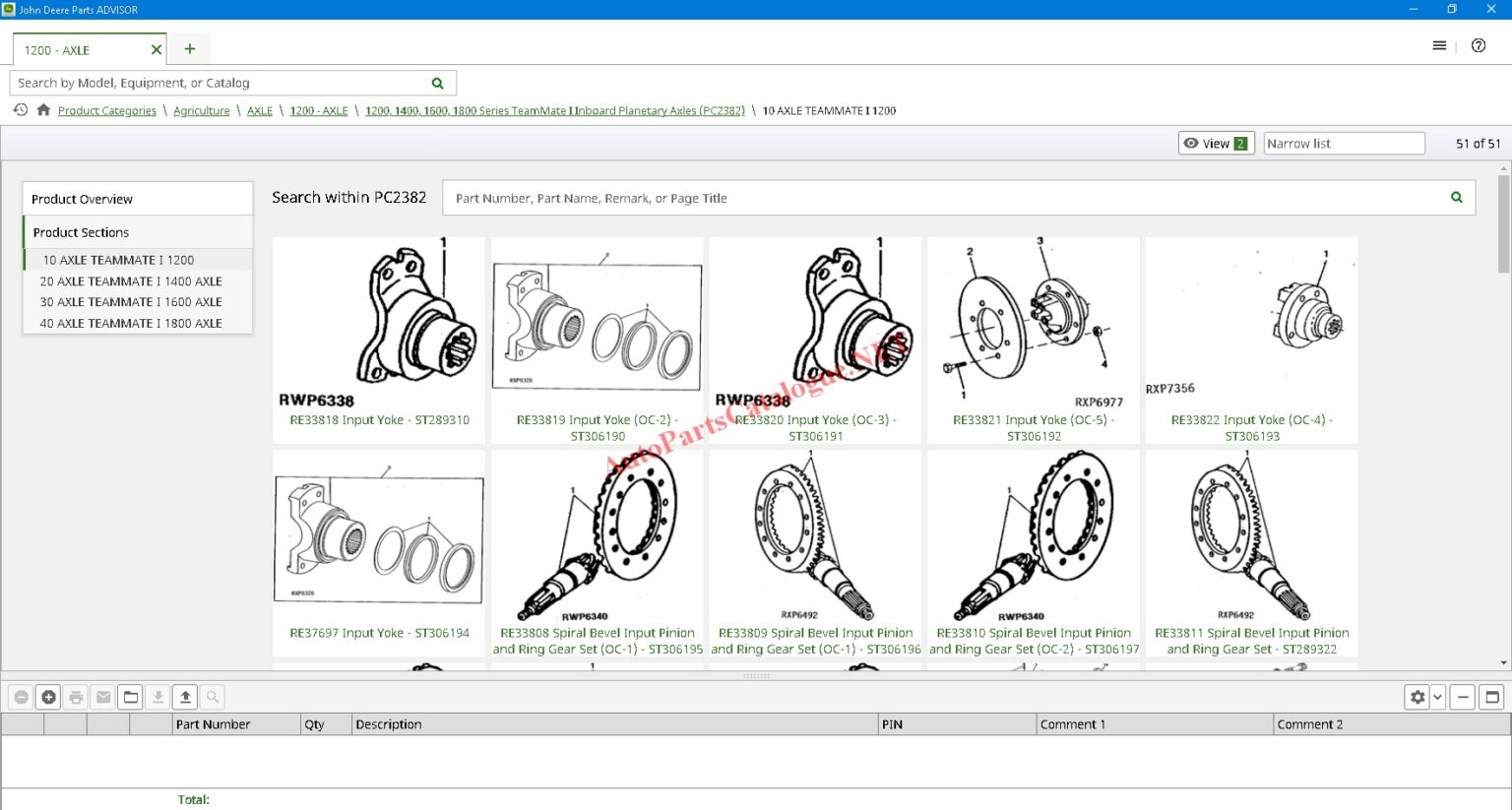Image resolution: width=1512 pixels, height=810 pixels.
Task: Toggle the View eye button
Action: pos(1216,144)
